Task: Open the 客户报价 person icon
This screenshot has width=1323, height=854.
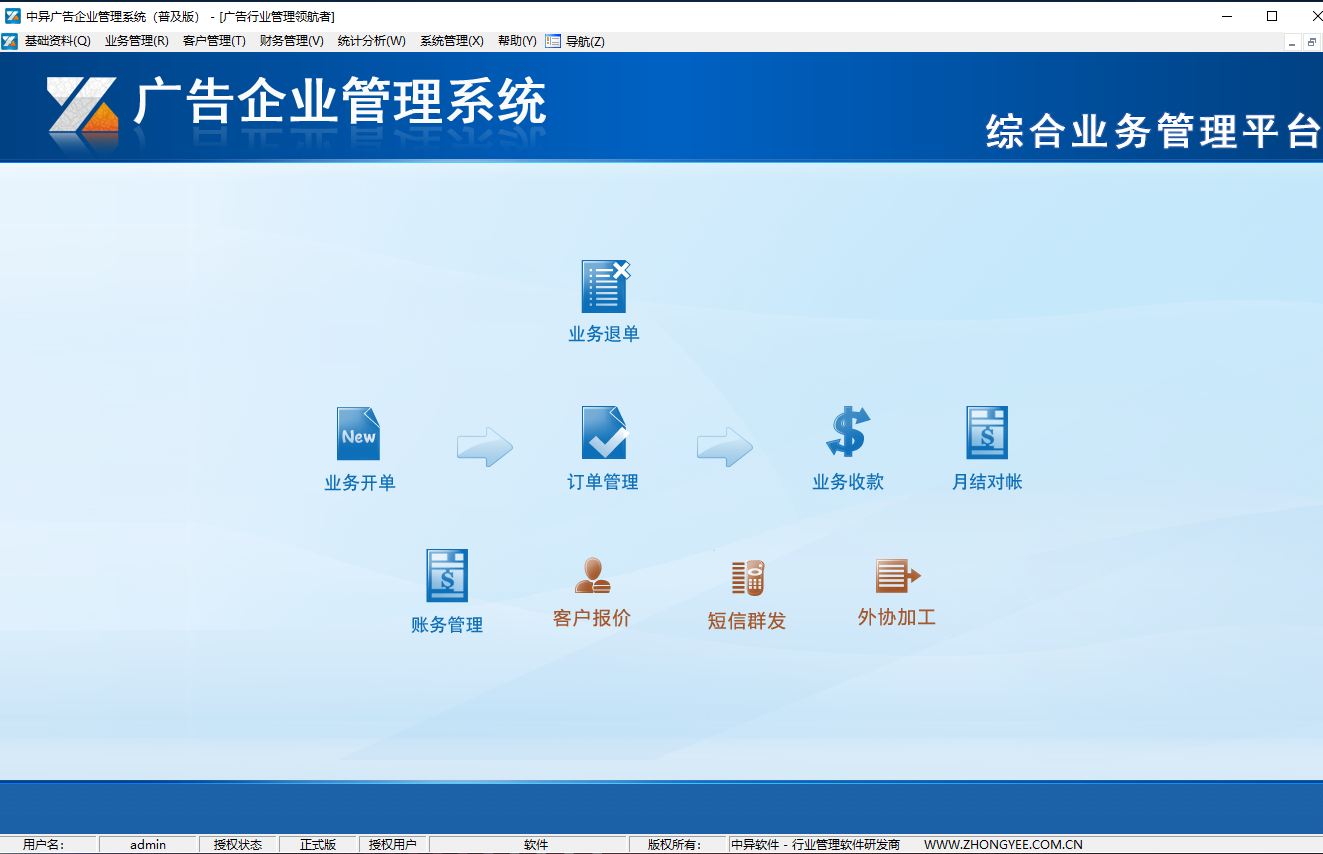Action: (x=592, y=575)
